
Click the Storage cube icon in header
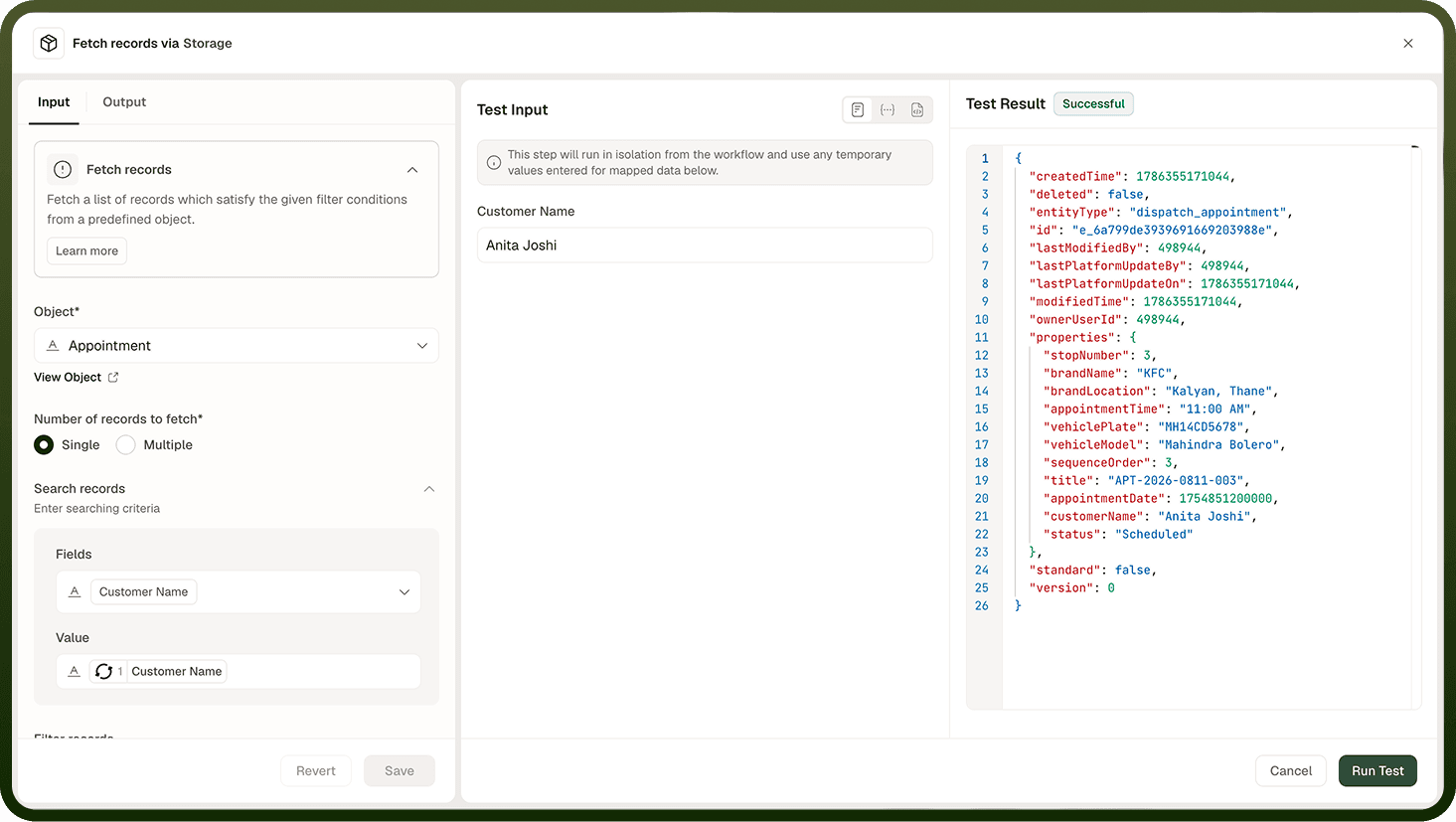click(49, 44)
